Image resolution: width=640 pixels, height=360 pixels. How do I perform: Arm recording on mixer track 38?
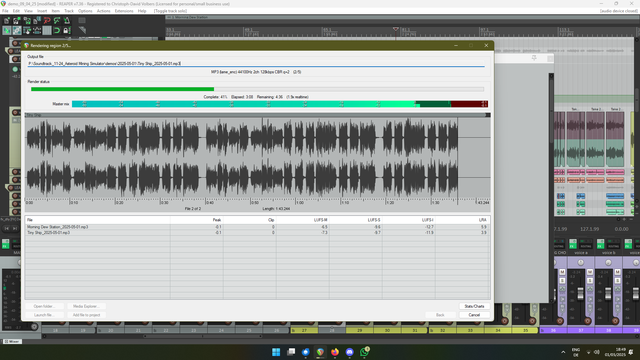[x=615, y=321]
